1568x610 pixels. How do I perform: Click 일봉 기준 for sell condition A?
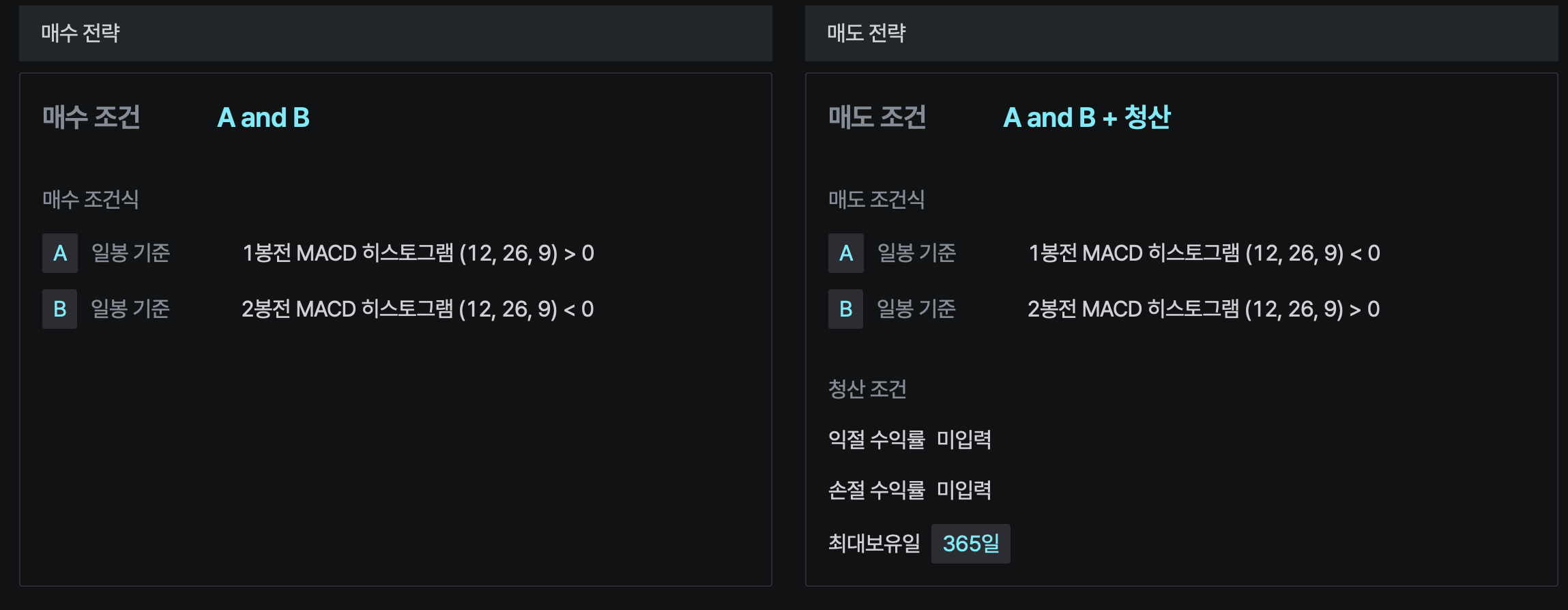917,253
